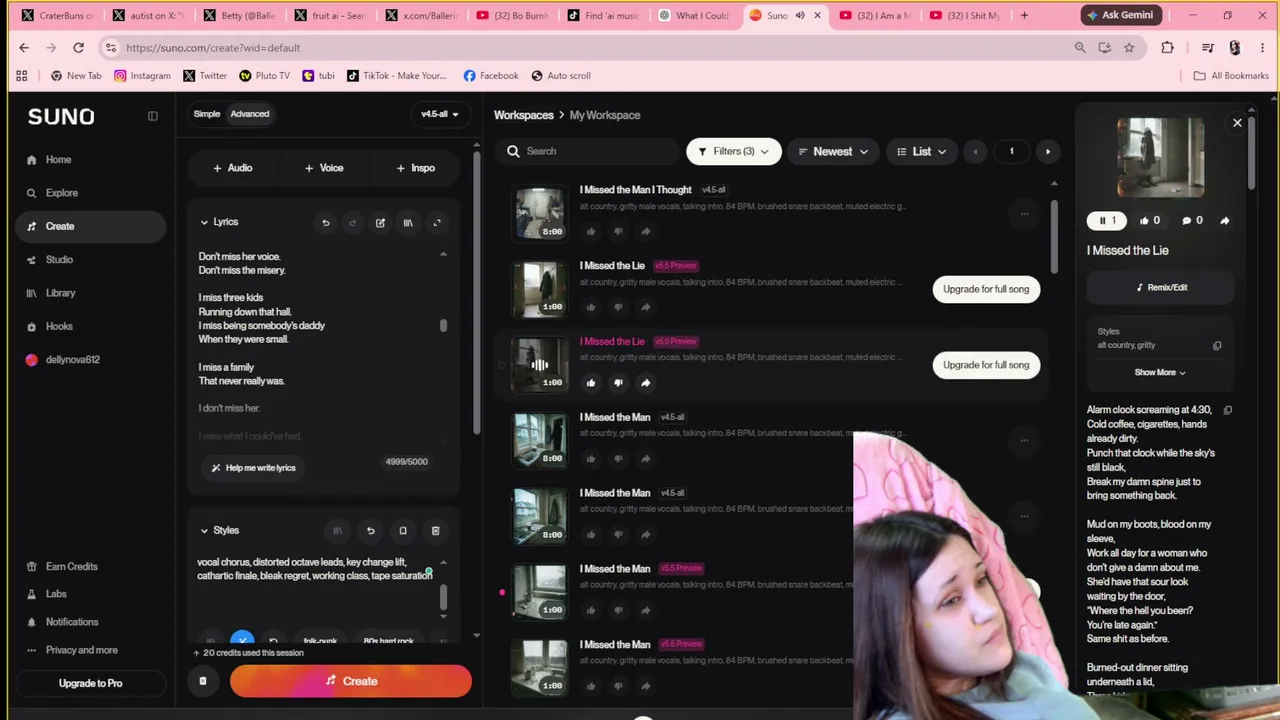Open the Filters (3) dropdown
This screenshot has width=1280, height=720.
click(733, 152)
